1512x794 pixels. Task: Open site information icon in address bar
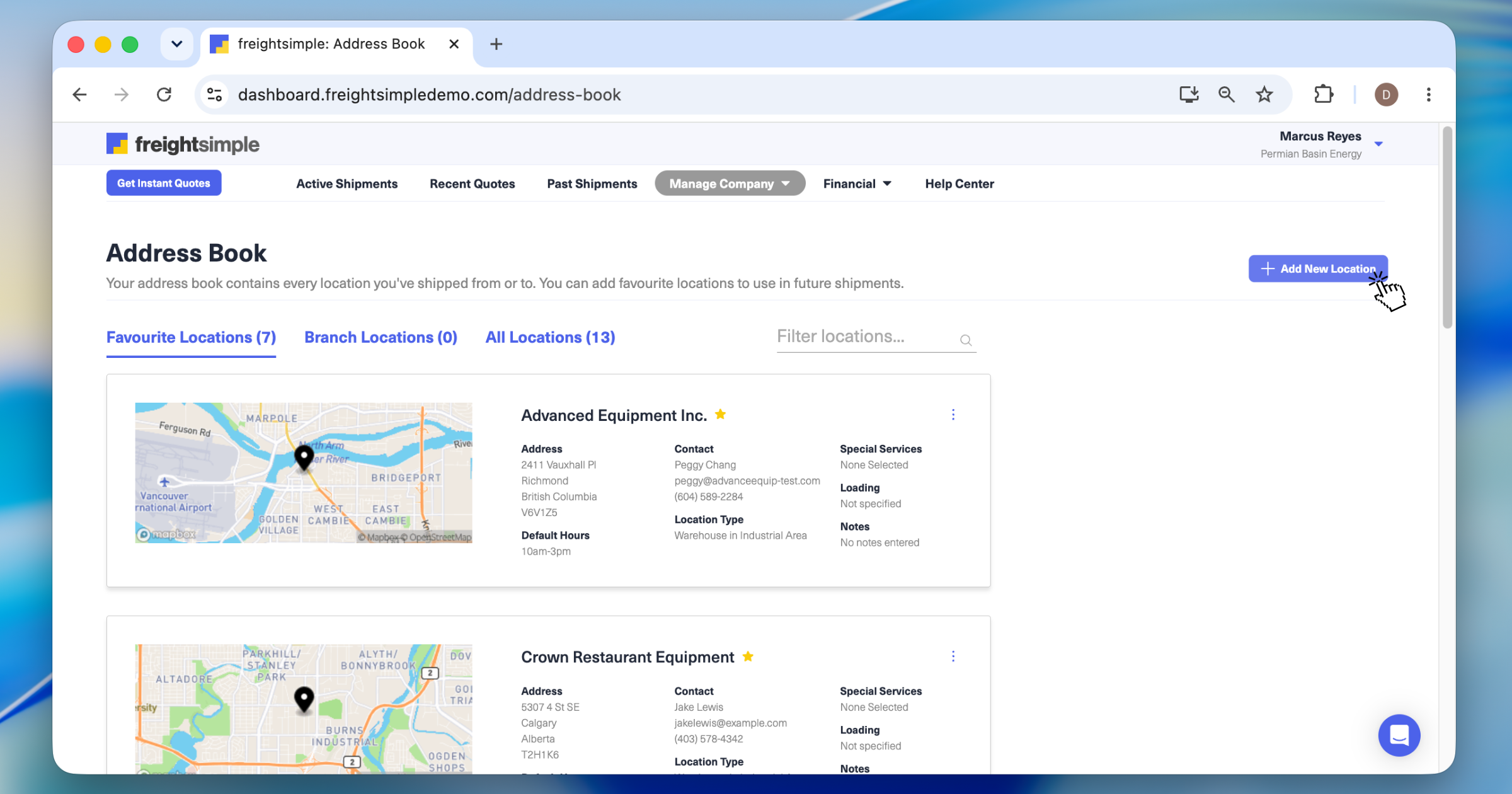pos(214,95)
